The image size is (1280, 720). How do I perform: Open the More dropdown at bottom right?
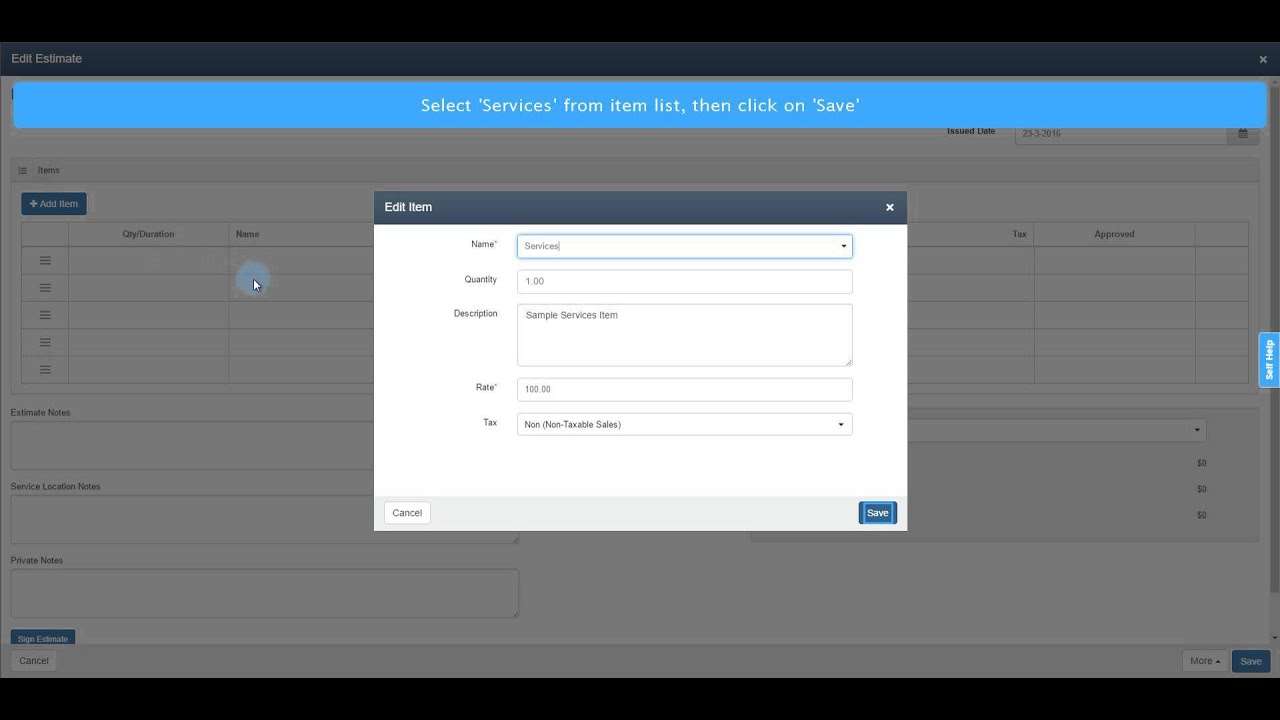1205,661
